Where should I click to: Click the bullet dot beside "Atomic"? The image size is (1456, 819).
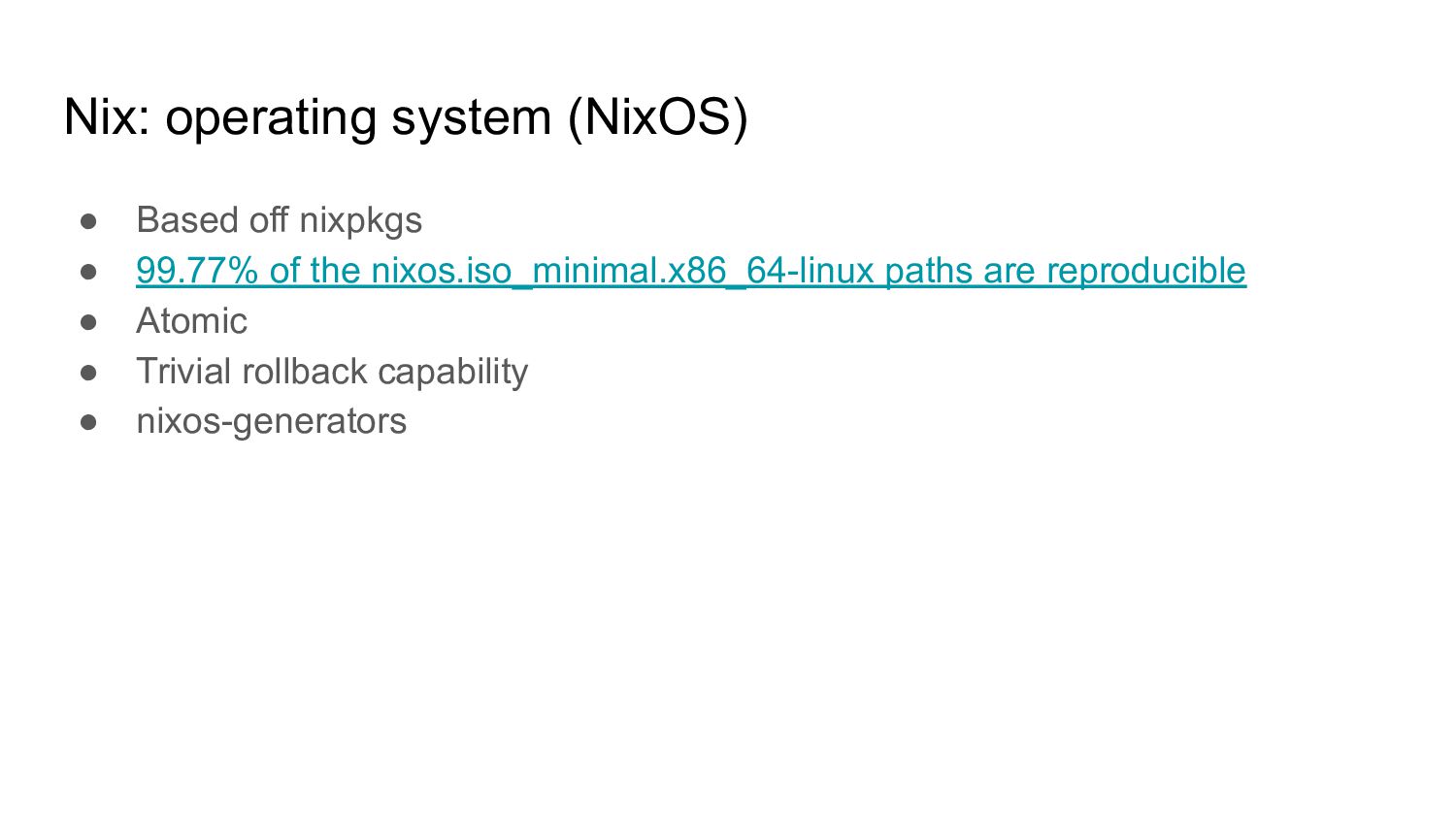tap(89, 322)
